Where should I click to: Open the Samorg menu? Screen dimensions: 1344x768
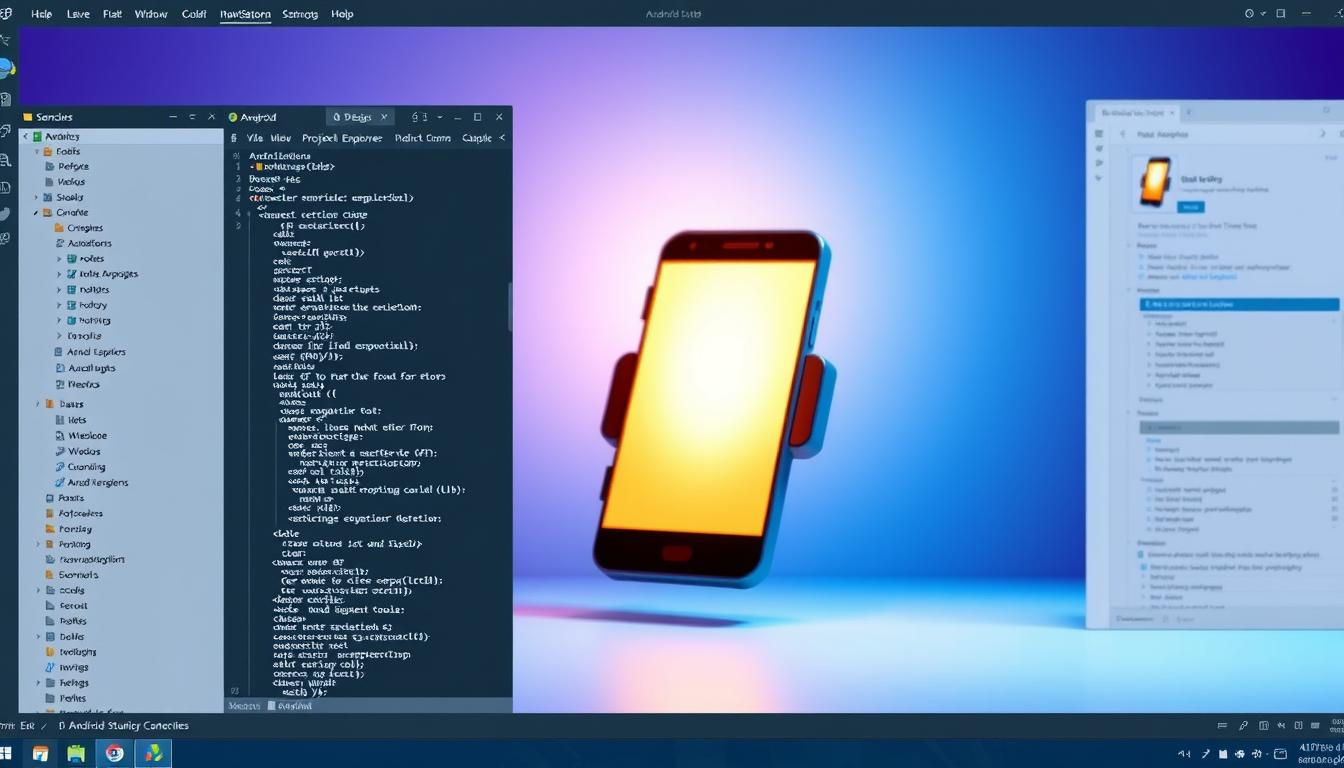(300, 14)
